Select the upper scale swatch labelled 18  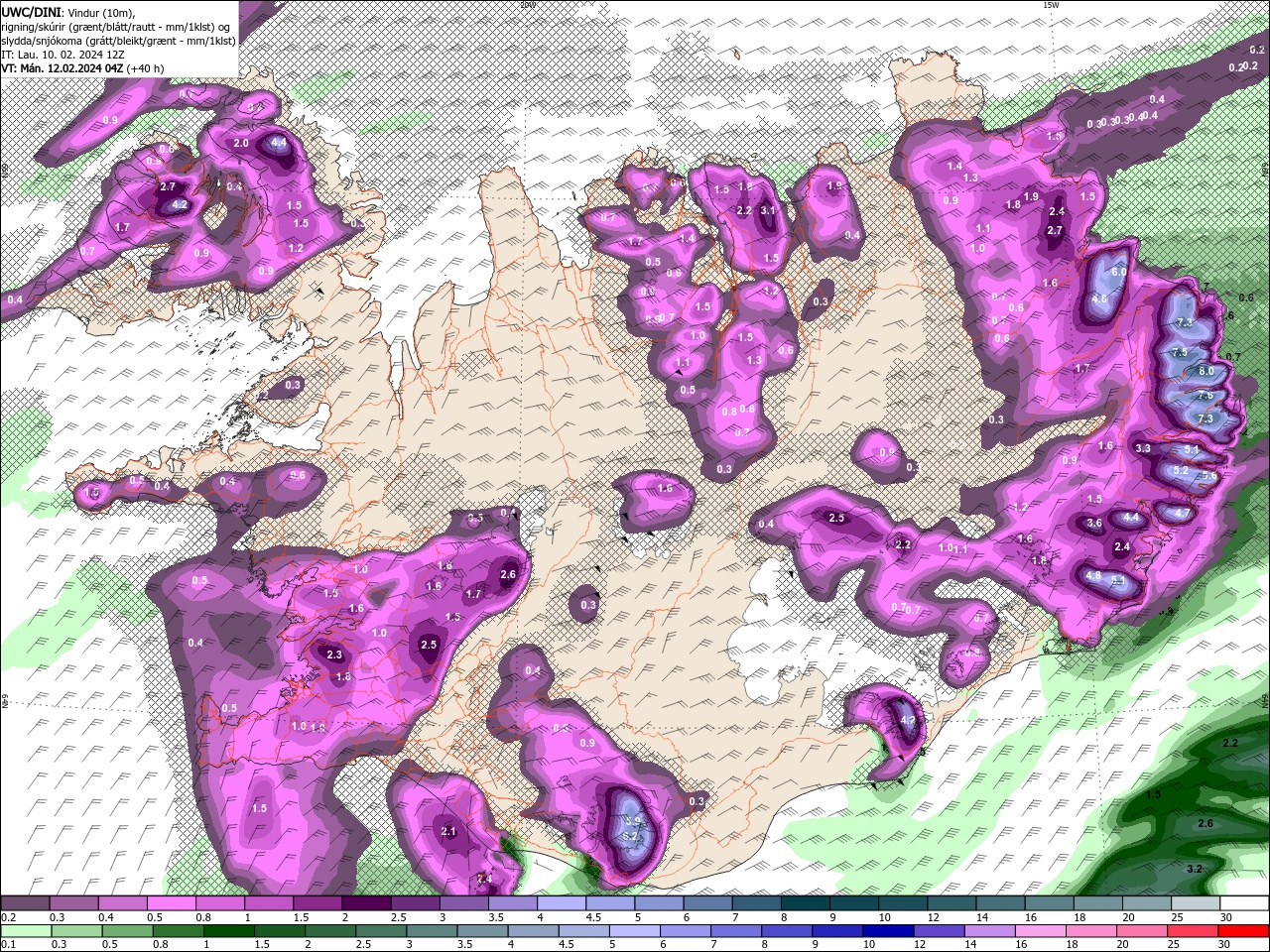pyautogui.click(x=1098, y=902)
